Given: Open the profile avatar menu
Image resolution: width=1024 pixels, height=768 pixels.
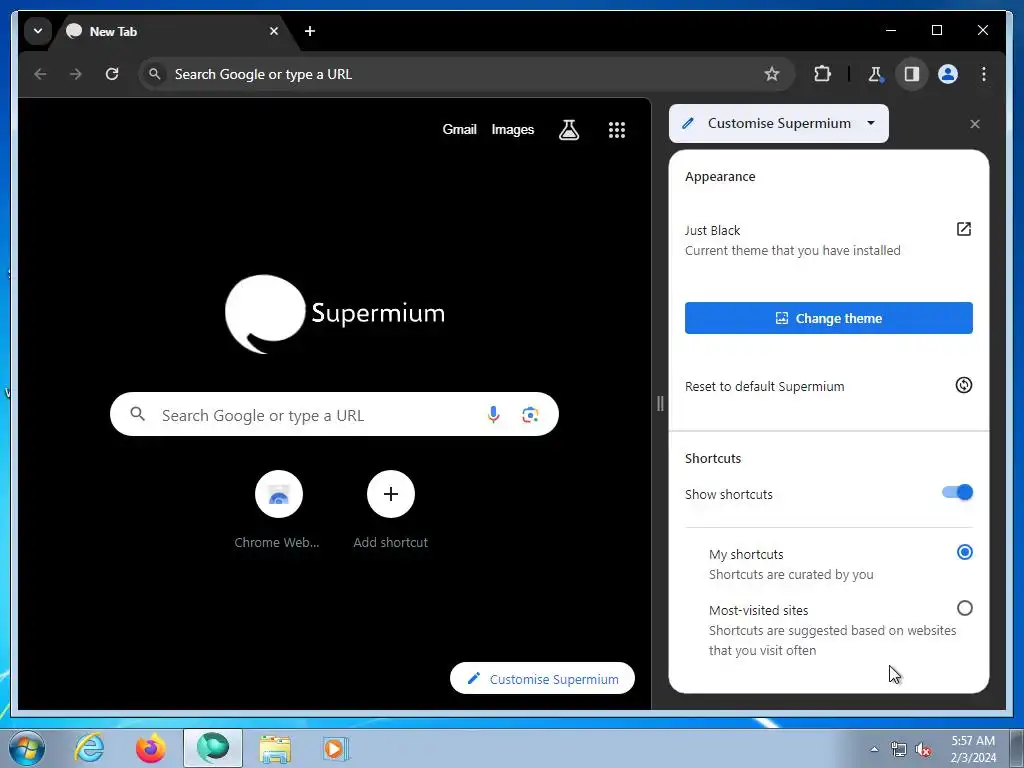Looking at the screenshot, I should click(948, 74).
